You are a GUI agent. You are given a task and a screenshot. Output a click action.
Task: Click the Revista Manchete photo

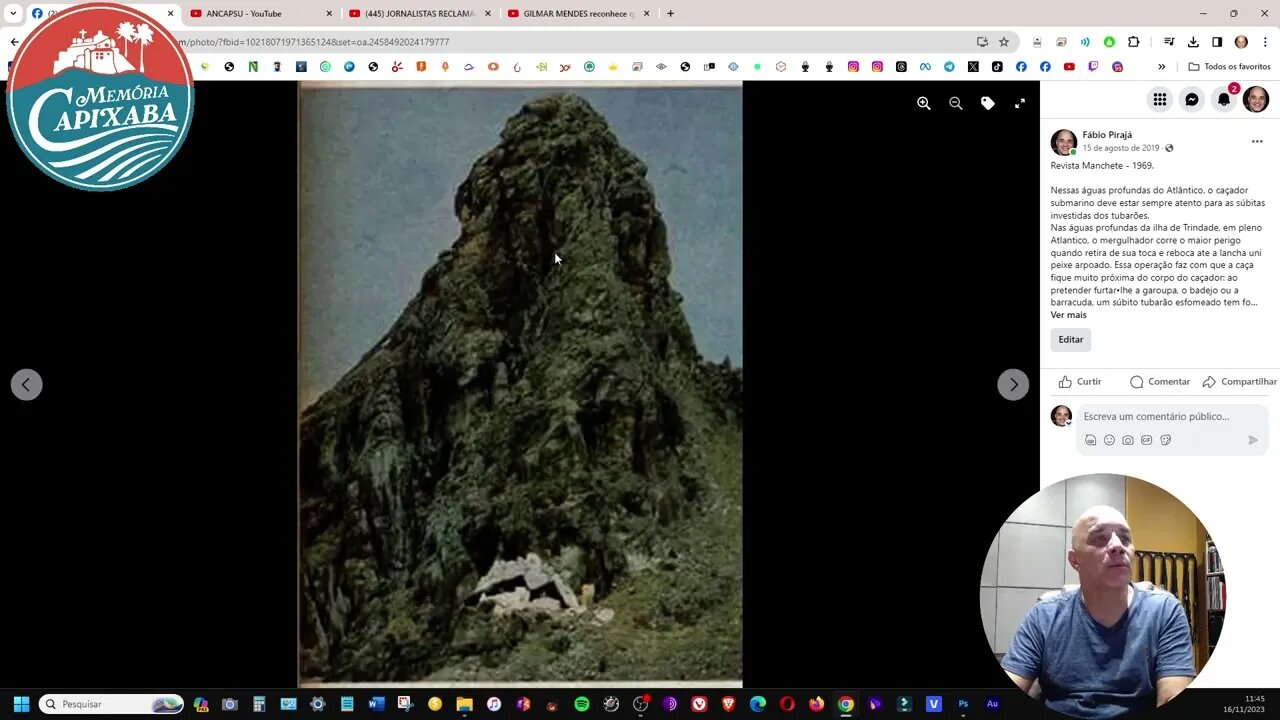(x=520, y=385)
